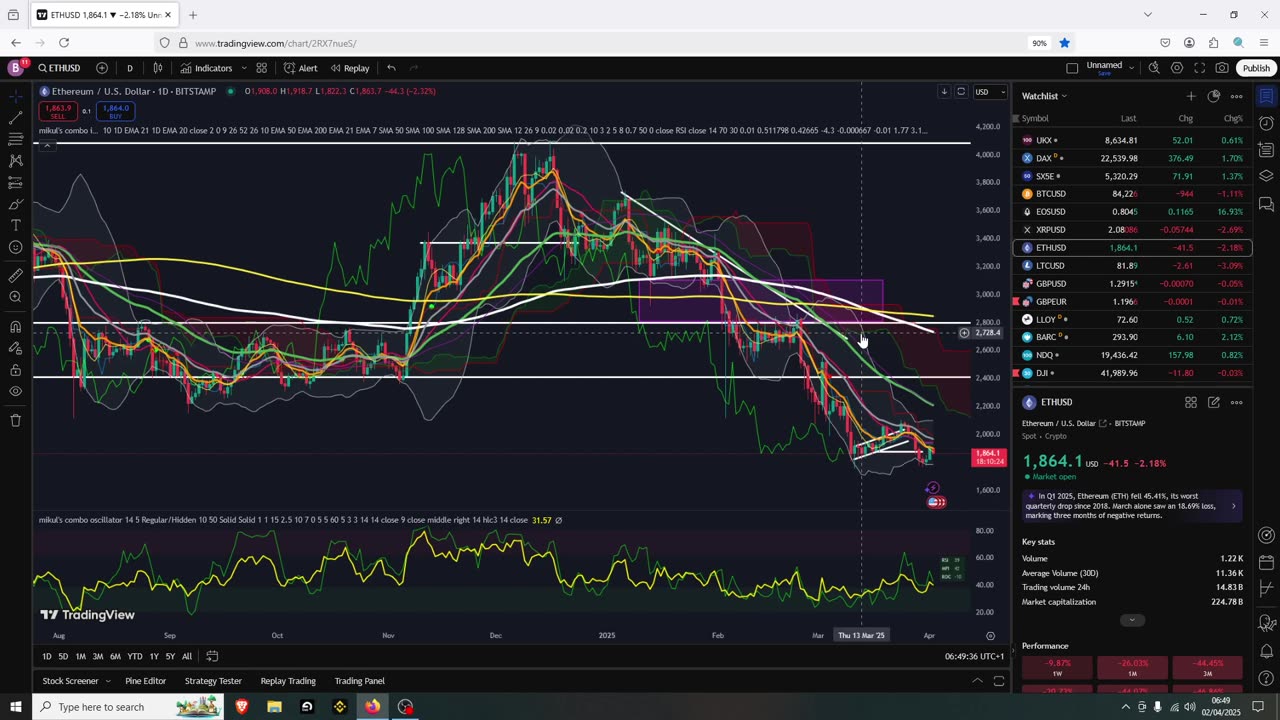
Task: Open chart settings hexagon icon
Action: pyautogui.click(x=1177, y=68)
